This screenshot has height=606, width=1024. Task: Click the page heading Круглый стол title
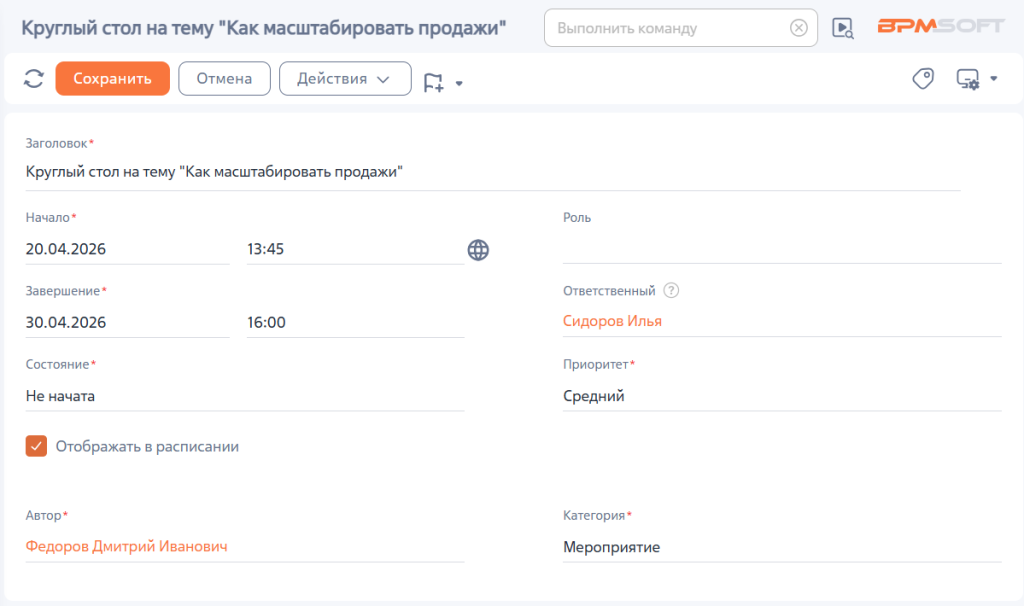[263, 28]
